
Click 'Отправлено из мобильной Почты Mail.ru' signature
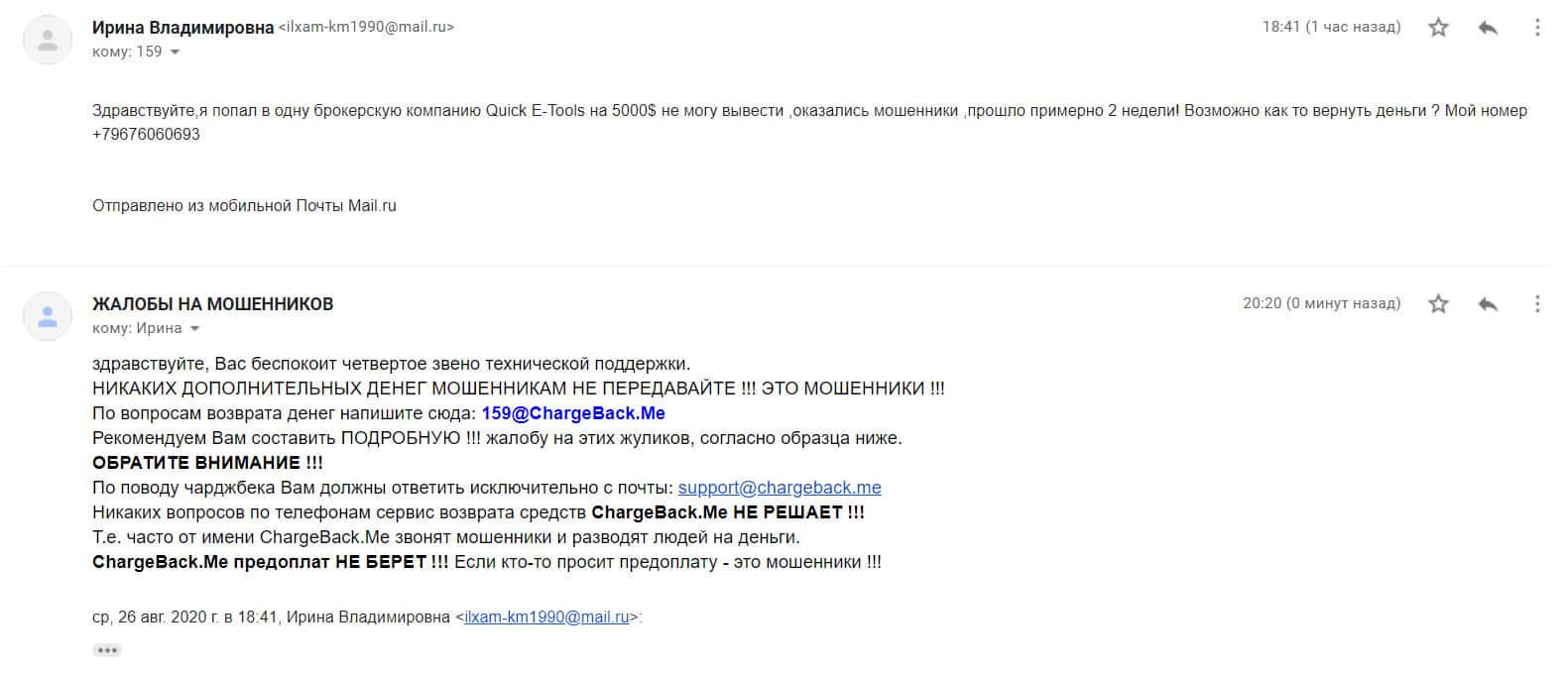click(244, 206)
